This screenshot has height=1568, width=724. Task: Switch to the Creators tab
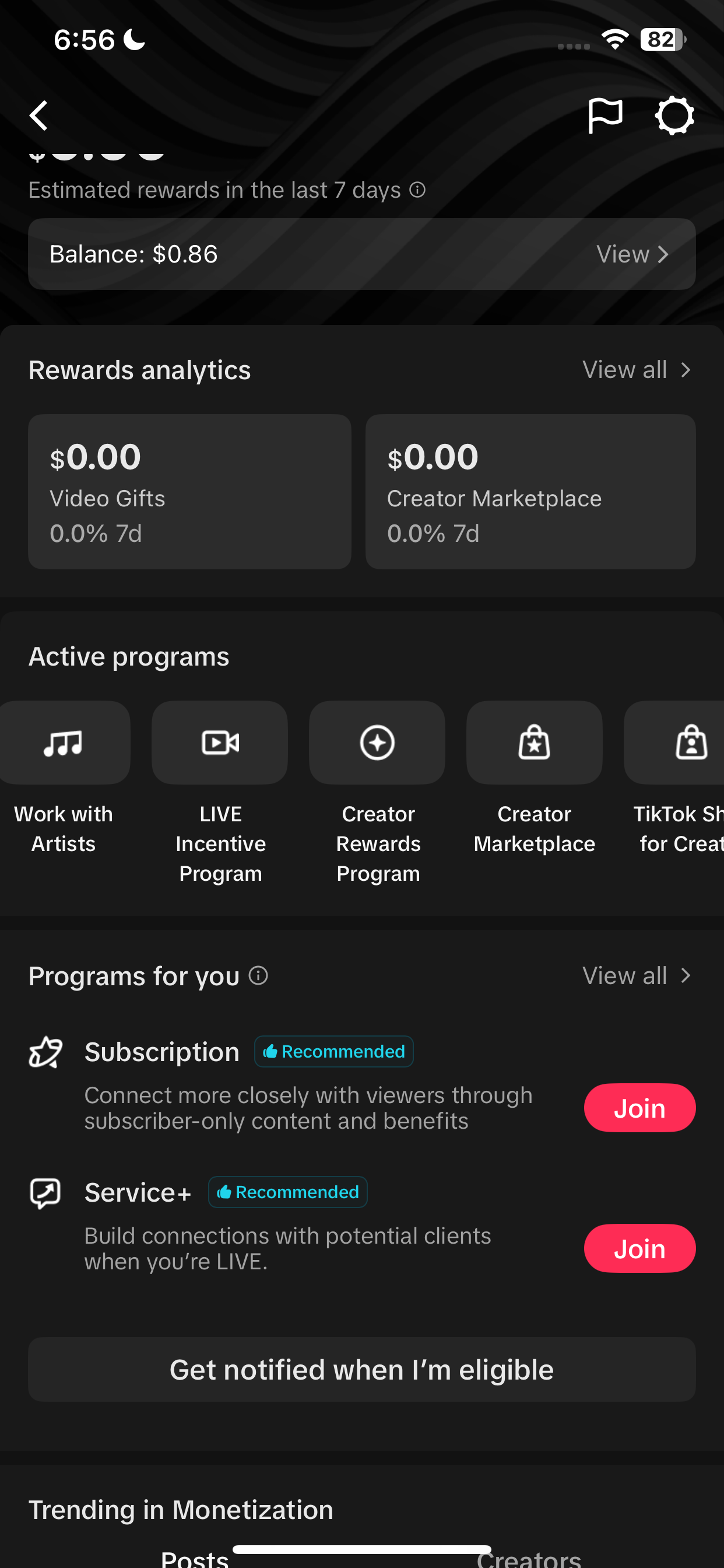[529, 1558]
